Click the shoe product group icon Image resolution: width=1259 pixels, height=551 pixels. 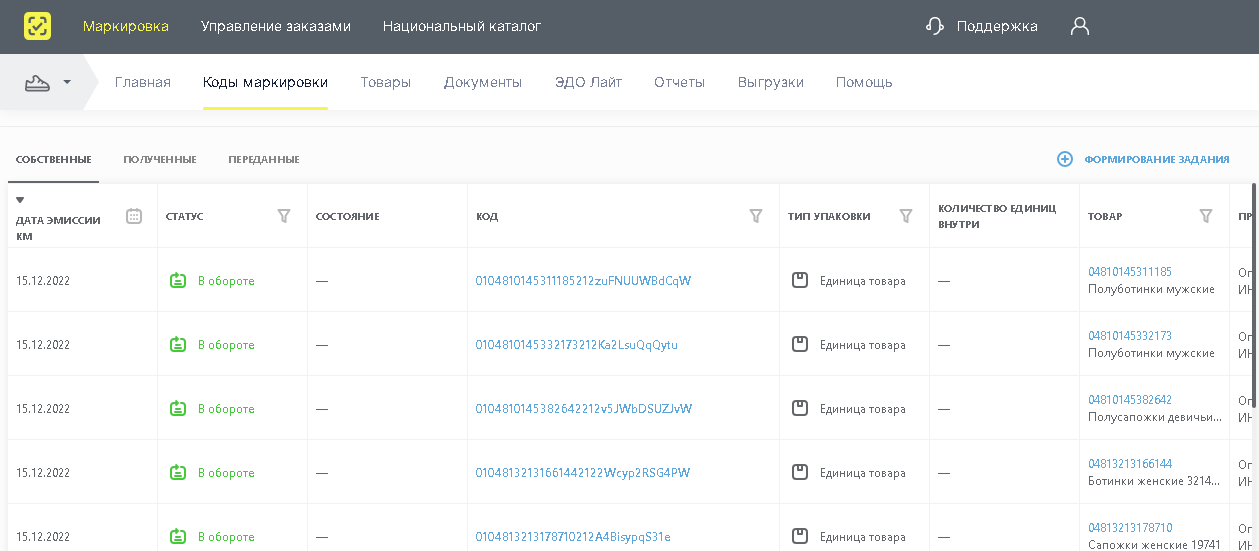(37, 82)
